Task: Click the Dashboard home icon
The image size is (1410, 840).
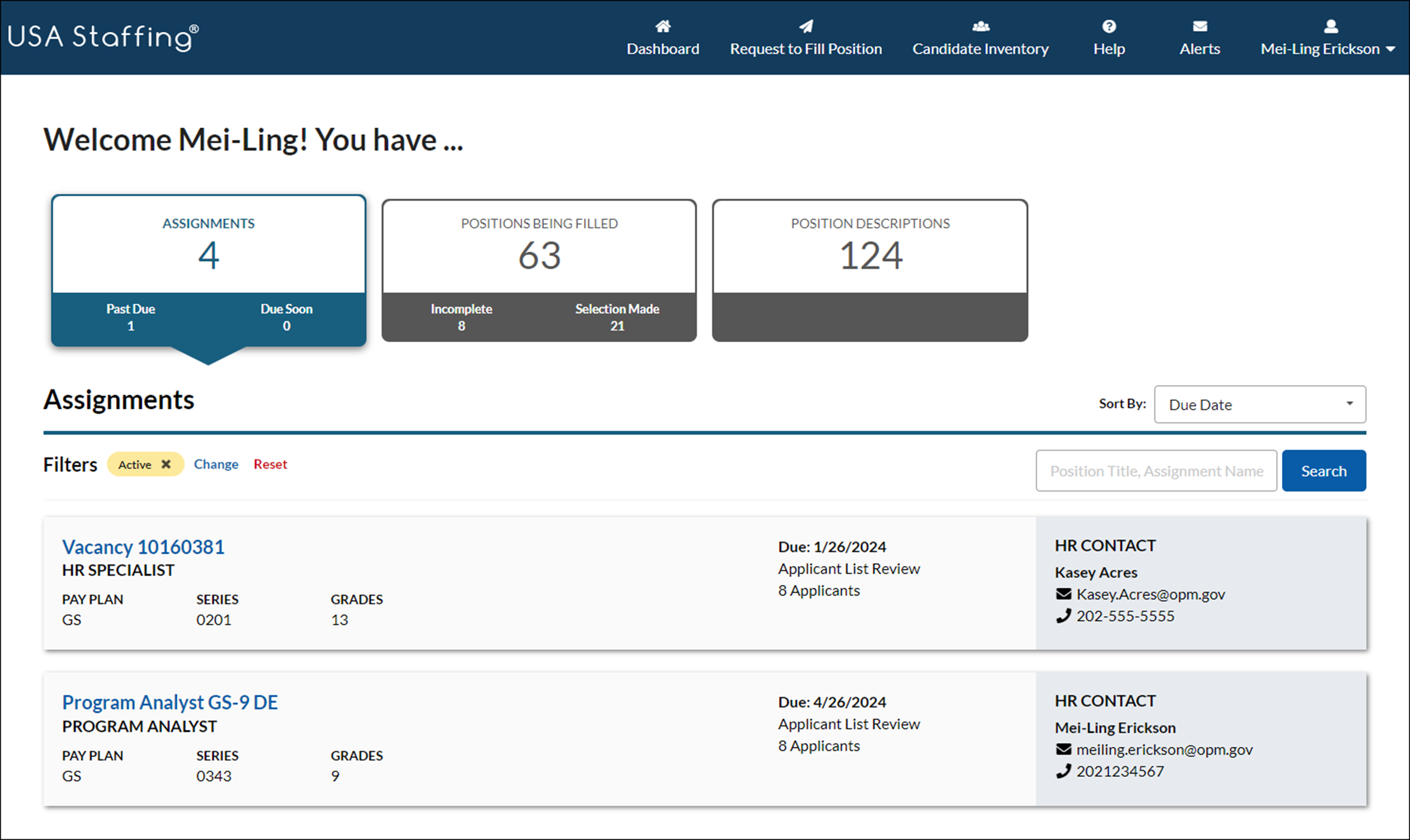Action: (x=663, y=26)
